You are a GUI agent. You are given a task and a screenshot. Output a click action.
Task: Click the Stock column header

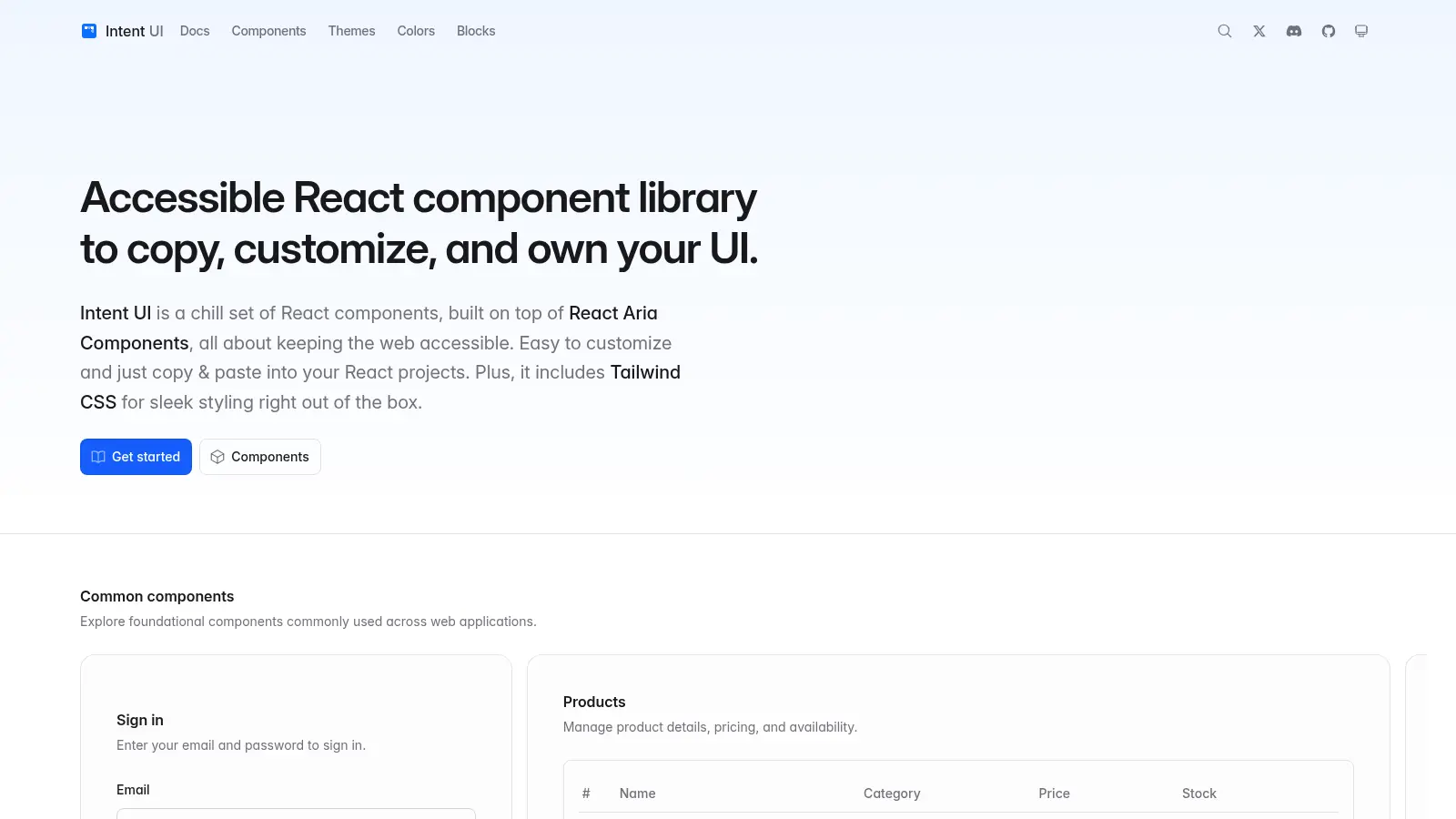tap(1198, 794)
